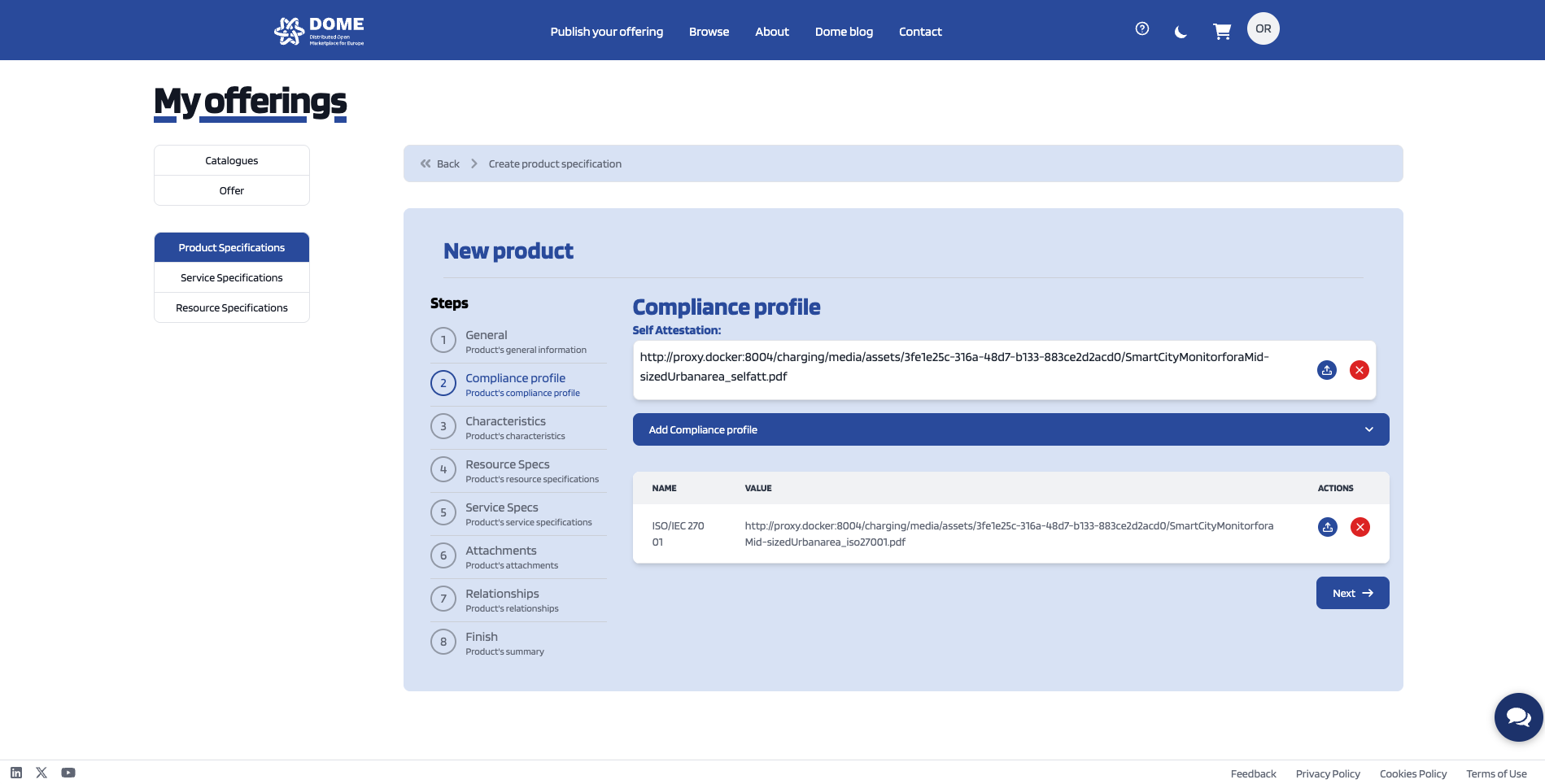
Task: Open the shopping cart
Action: 1221,32
